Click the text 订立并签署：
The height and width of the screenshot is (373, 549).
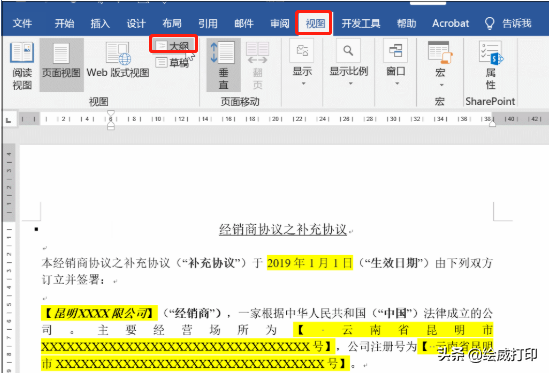tap(74, 280)
